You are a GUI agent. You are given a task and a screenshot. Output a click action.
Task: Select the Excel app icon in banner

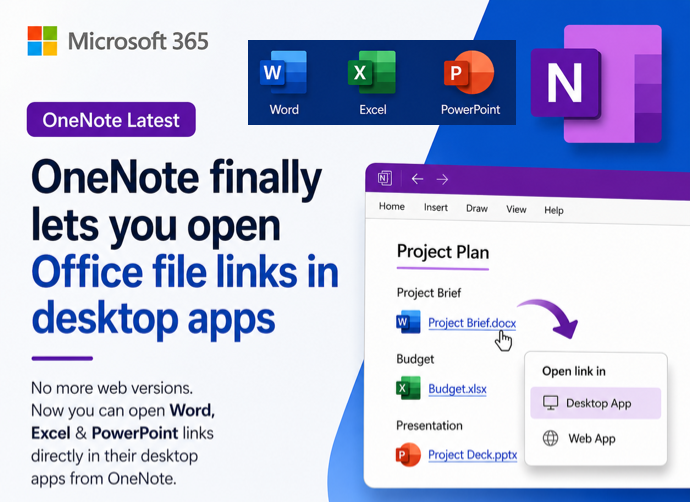pyautogui.click(x=372, y=73)
